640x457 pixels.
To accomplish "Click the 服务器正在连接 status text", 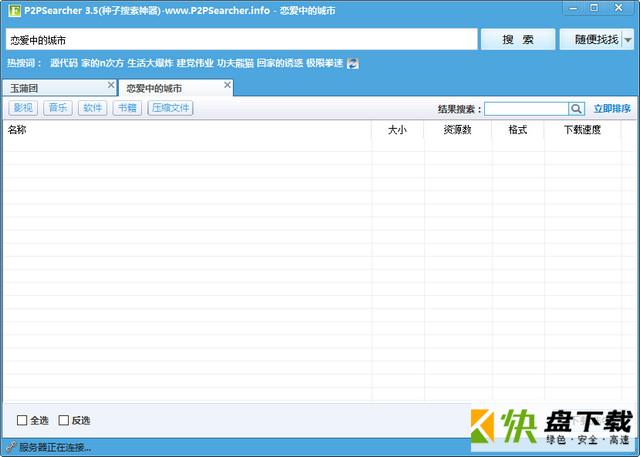I will point(55,448).
